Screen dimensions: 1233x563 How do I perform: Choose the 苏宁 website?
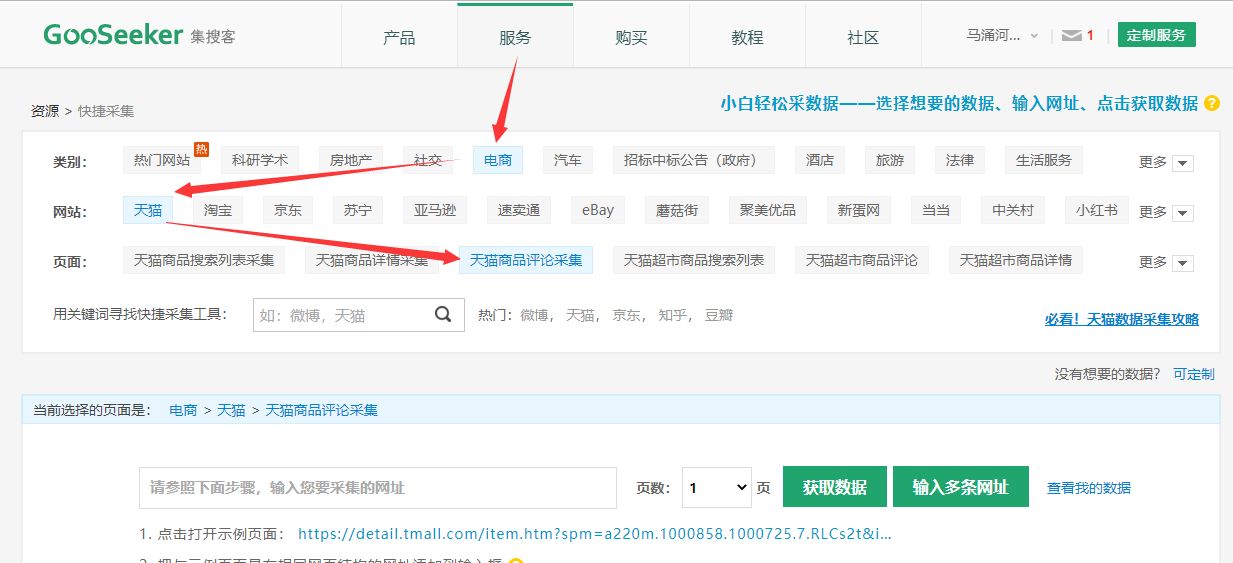click(358, 210)
